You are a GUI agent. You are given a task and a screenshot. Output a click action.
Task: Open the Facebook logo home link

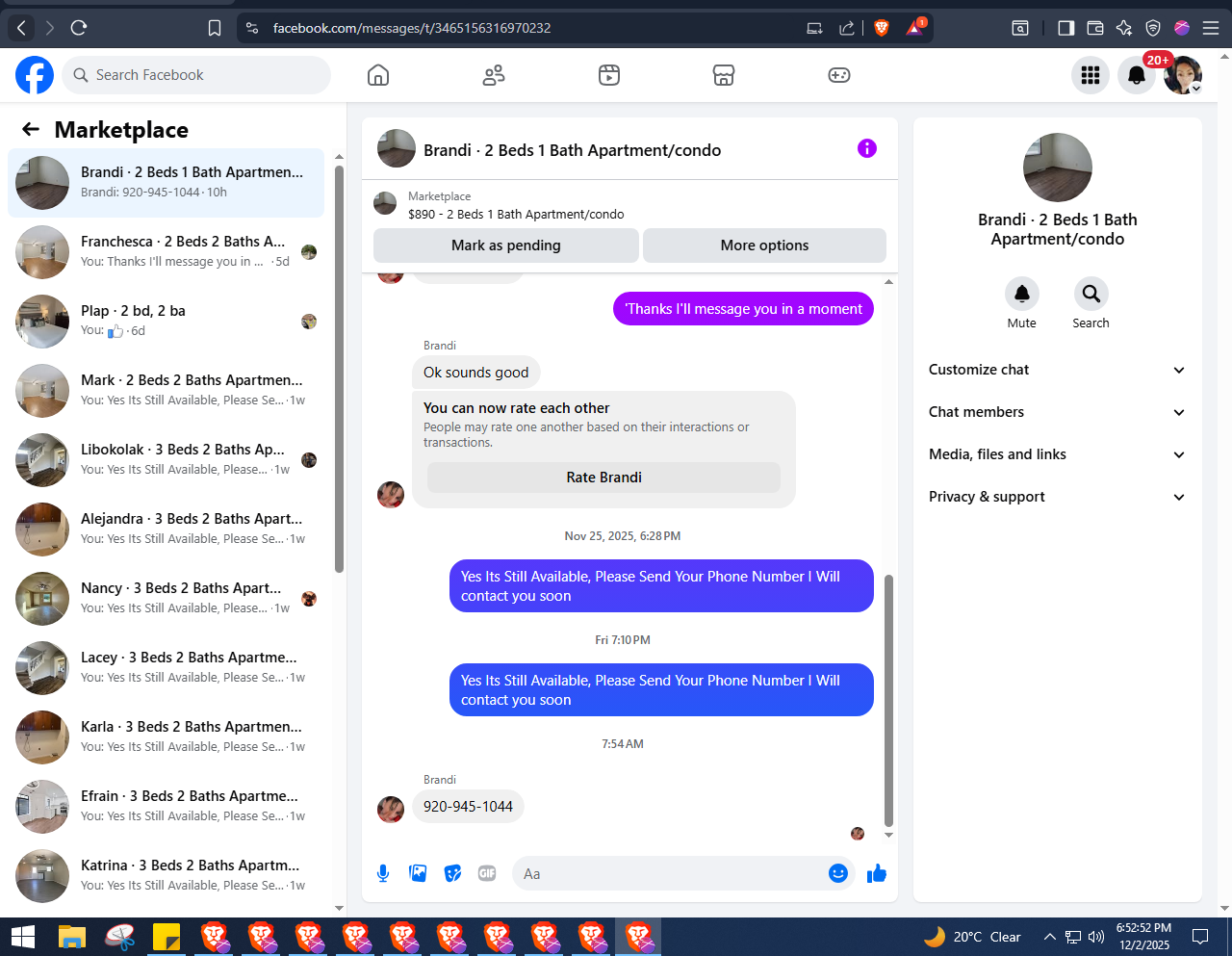coord(35,75)
